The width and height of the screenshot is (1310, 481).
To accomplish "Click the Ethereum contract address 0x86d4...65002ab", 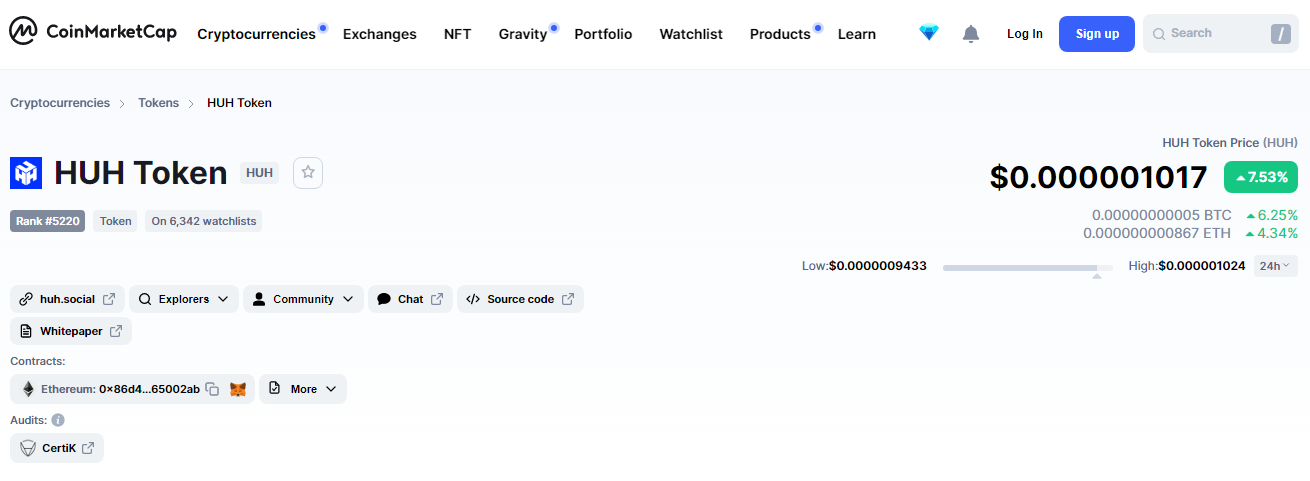I will (149, 389).
